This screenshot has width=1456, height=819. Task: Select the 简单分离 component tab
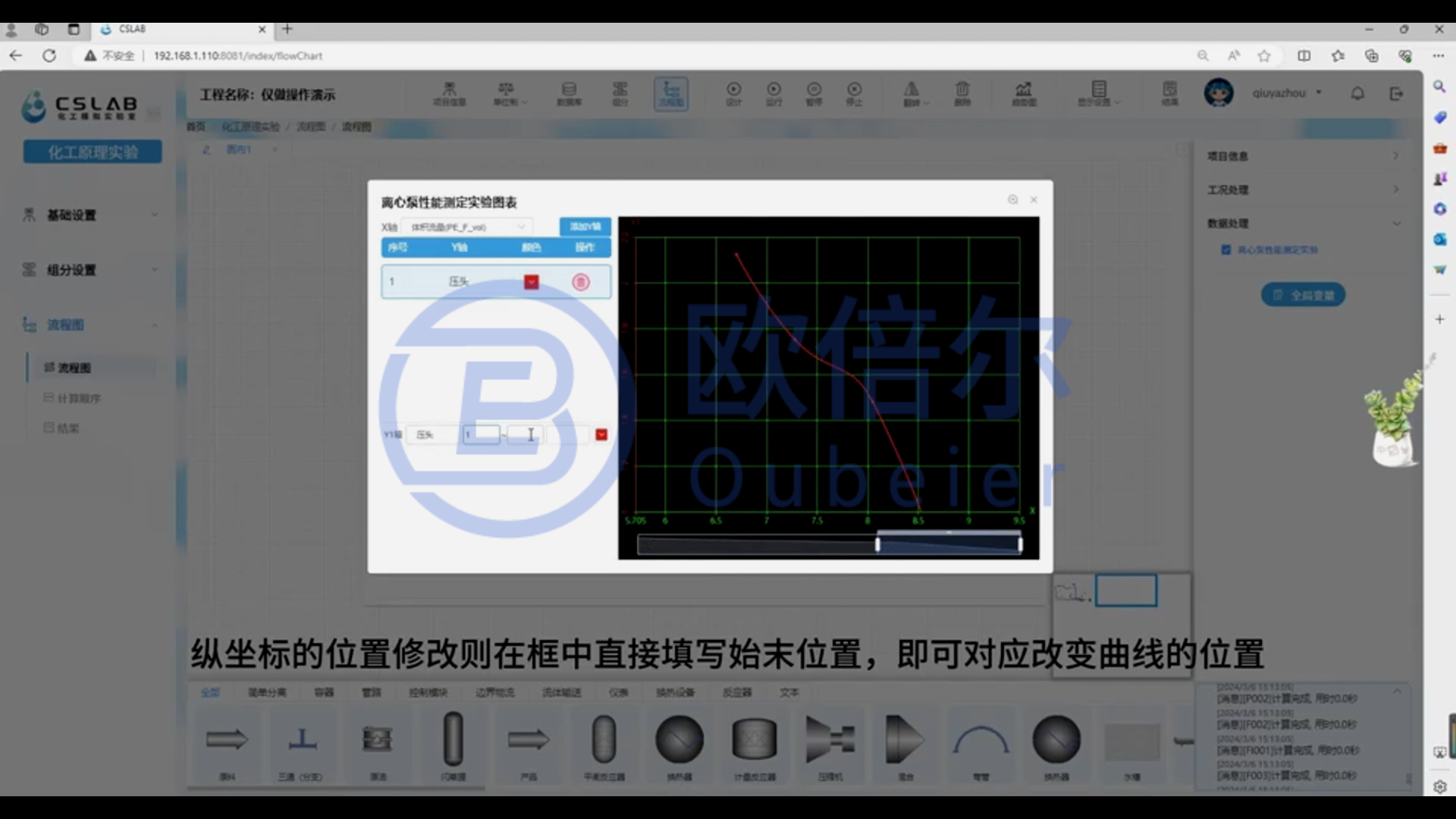click(267, 692)
